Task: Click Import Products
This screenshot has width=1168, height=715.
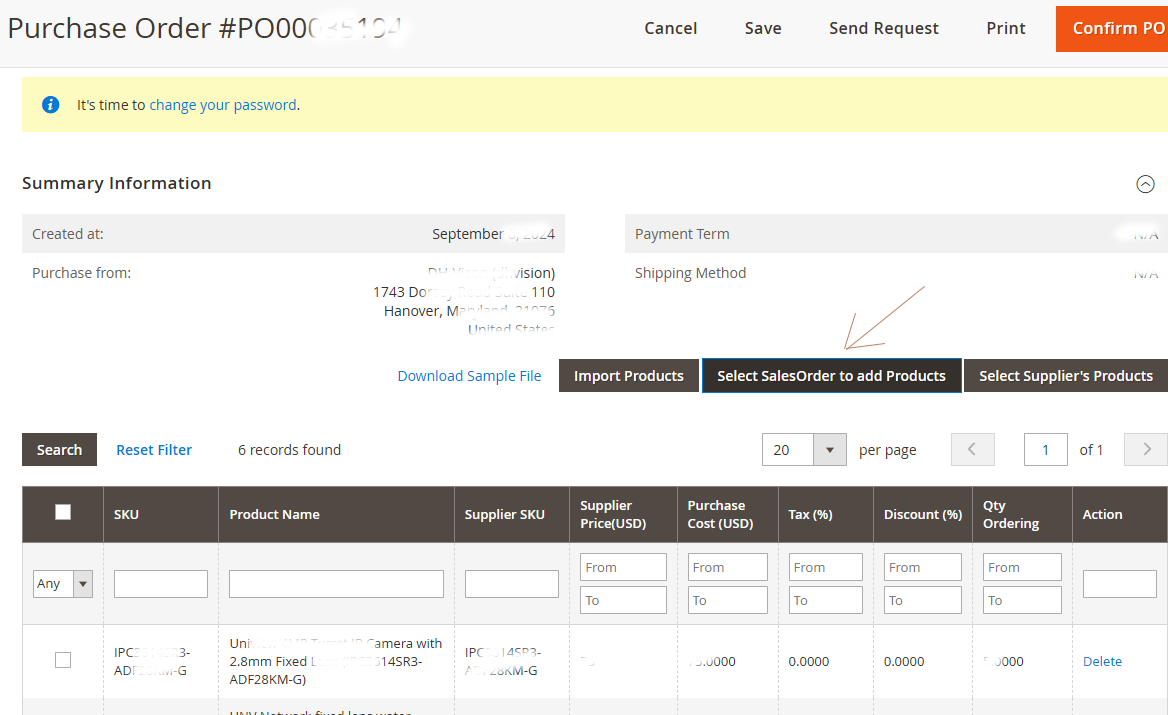Action: tap(628, 375)
